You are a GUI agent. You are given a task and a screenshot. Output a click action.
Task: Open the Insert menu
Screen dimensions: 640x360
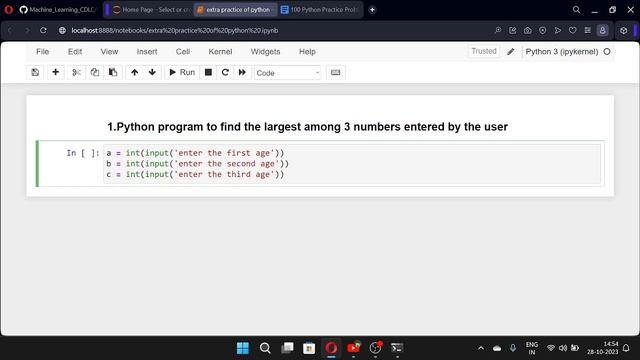[147, 52]
